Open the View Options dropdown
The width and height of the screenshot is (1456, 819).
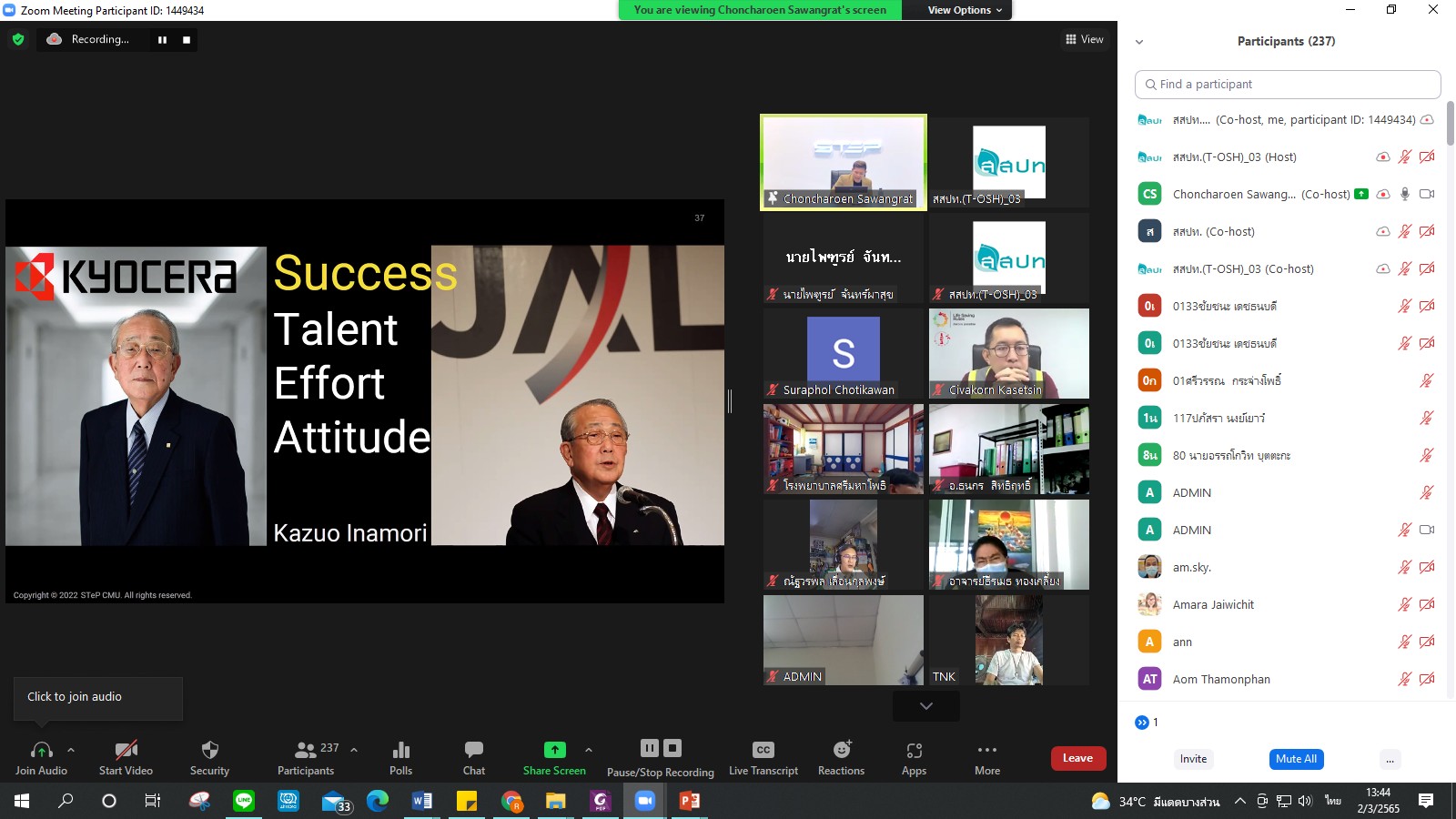[x=965, y=10]
